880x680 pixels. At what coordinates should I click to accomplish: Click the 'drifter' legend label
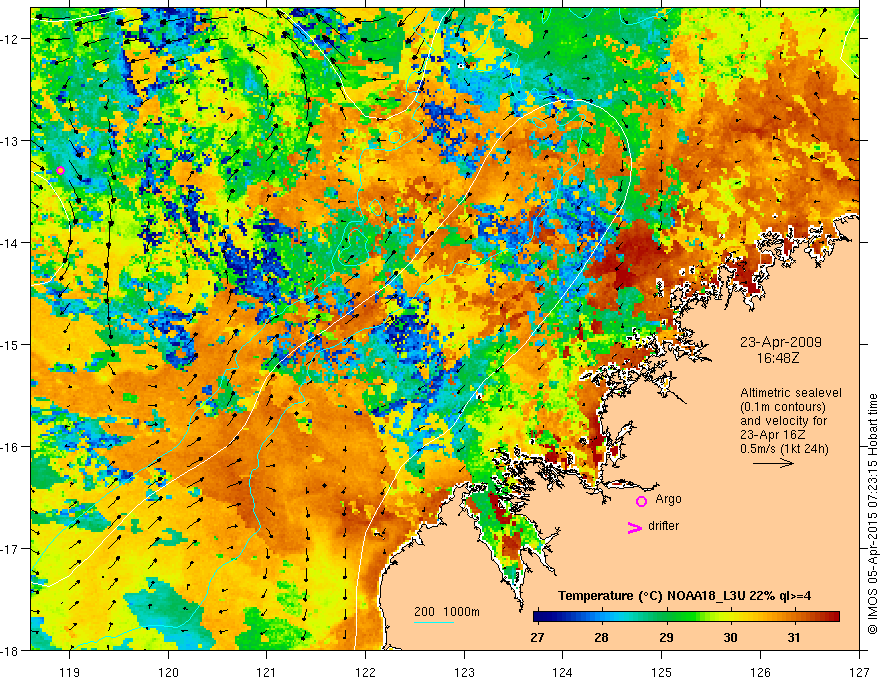[x=663, y=526]
